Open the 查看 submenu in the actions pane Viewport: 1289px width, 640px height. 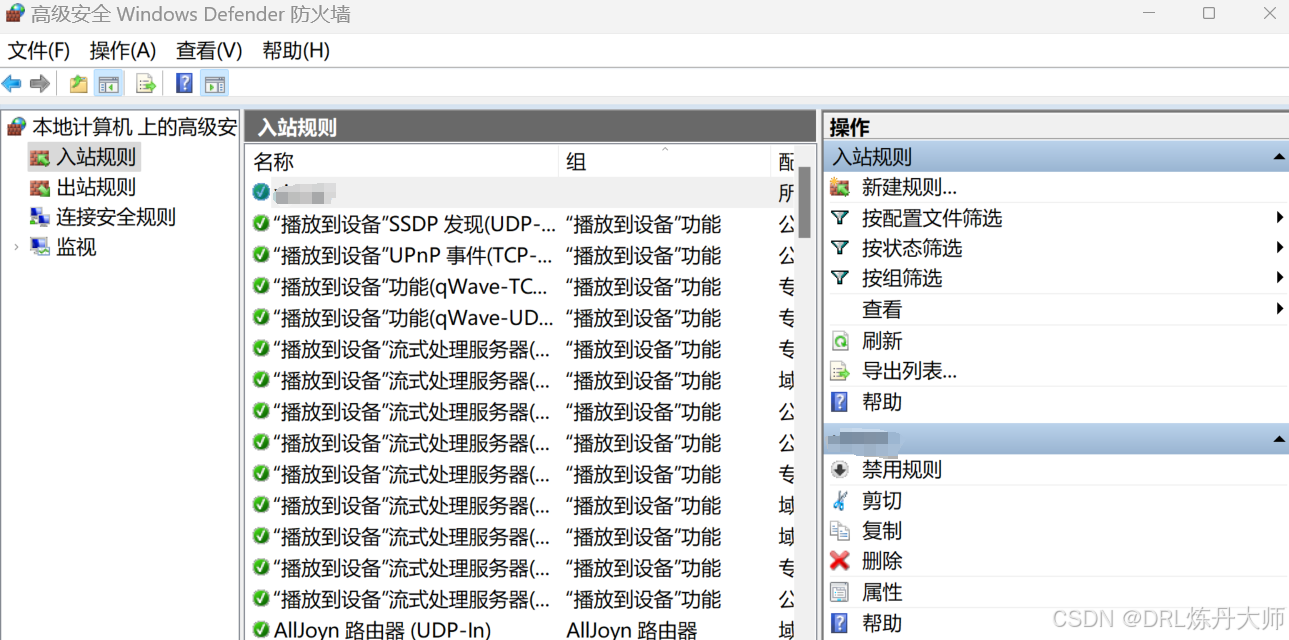1056,310
